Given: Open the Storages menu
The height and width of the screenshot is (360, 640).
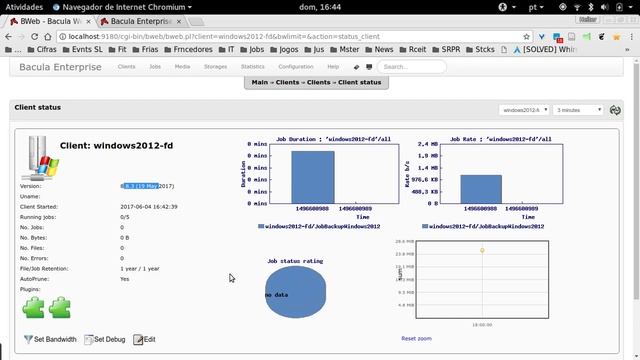Looking at the screenshot, I should (x=216, y=67).
